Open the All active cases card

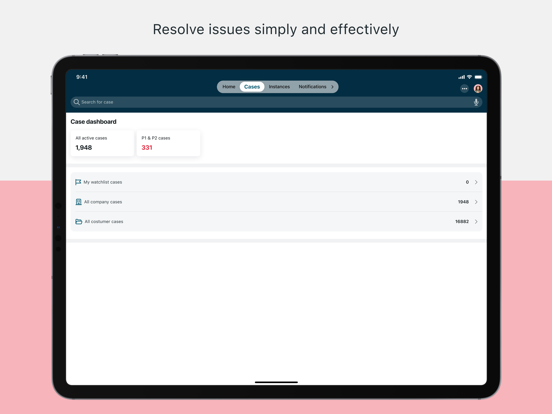tap(102, 143)
